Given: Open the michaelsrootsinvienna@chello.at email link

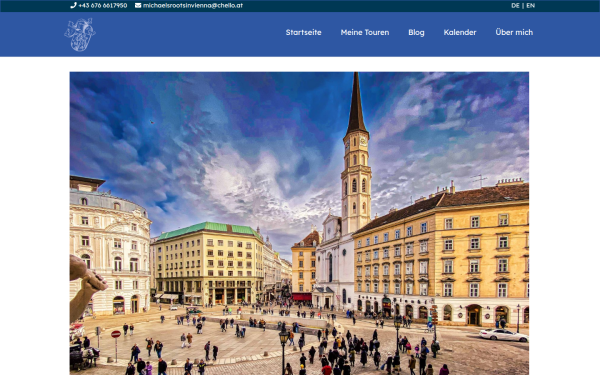Looking at the screenshot, I should click(192, 5).
